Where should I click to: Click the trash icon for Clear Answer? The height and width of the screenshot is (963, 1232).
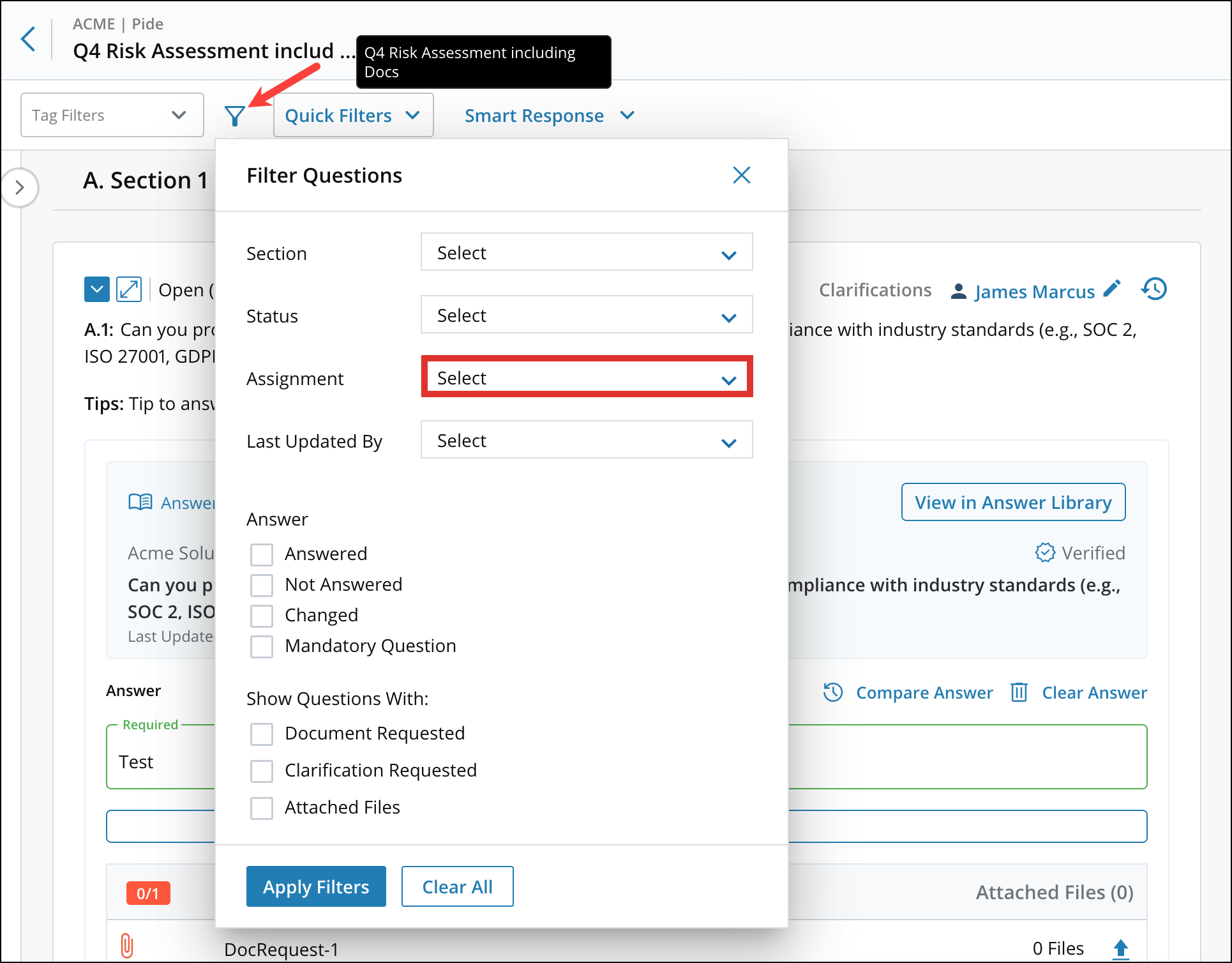point(1019,692)
